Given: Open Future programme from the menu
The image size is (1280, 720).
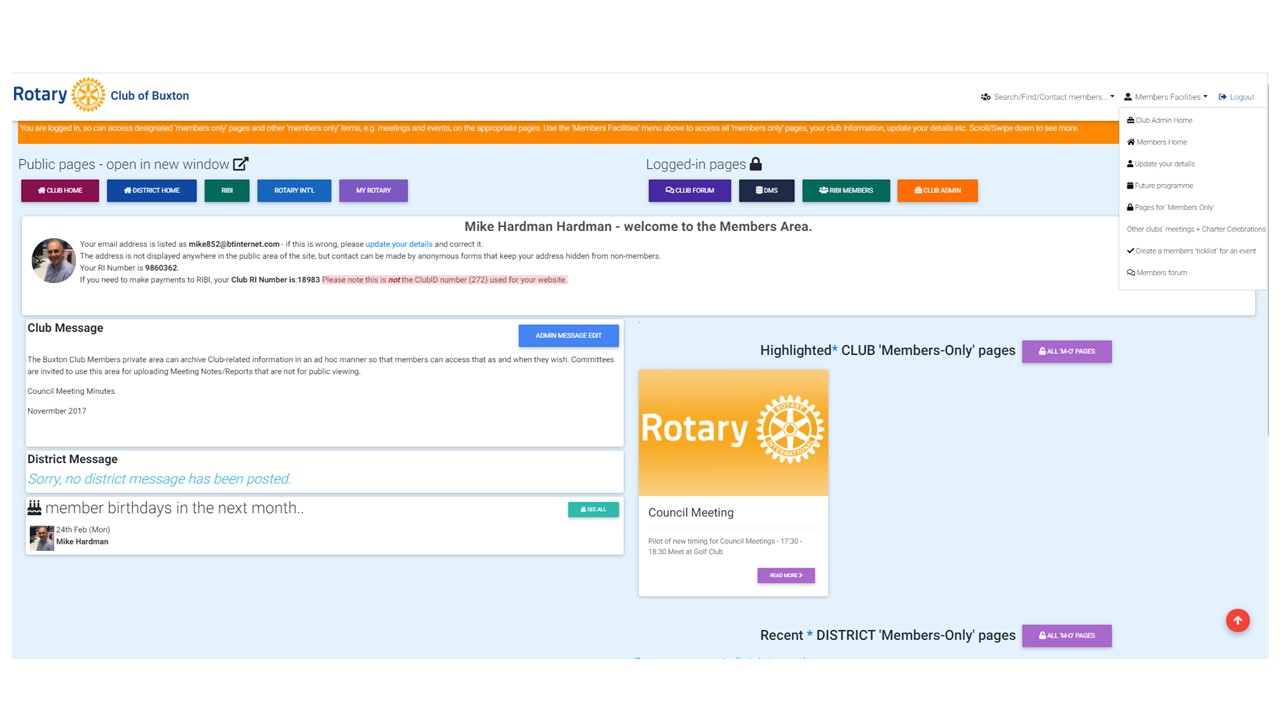Looking at the screenshot, I should (1160, 186).
